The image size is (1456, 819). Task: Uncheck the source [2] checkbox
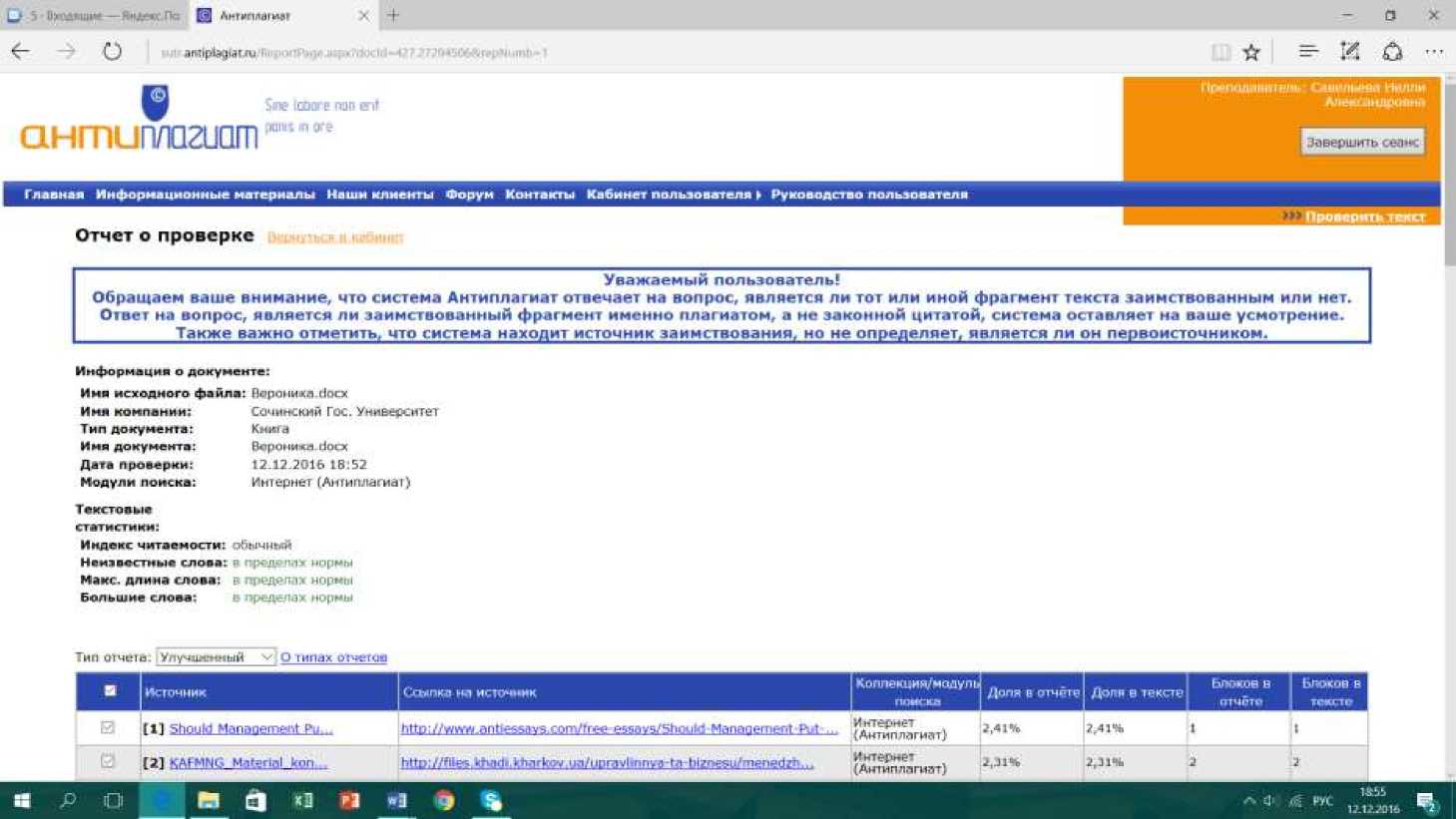pyautogui.click(x=108, y=761)
